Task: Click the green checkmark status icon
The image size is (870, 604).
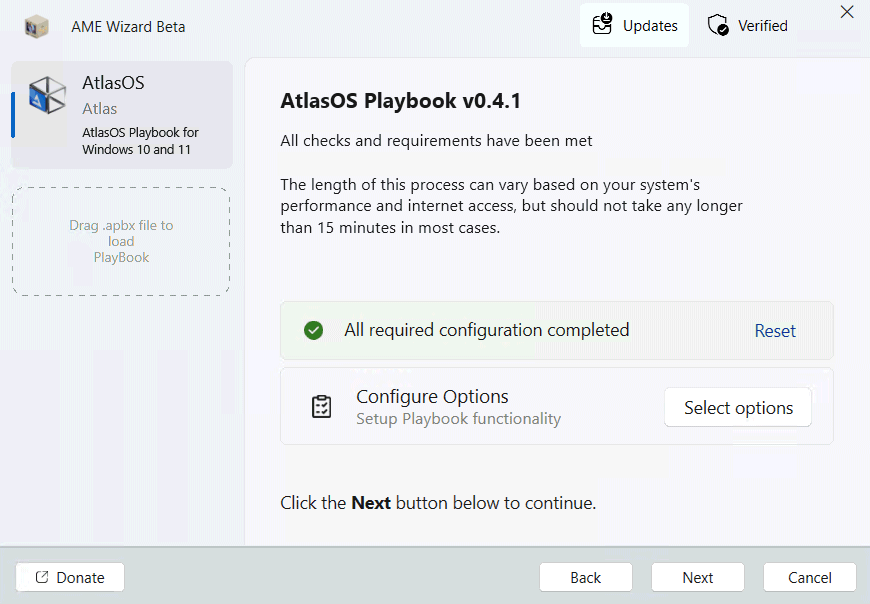Action: coord(313,330)
